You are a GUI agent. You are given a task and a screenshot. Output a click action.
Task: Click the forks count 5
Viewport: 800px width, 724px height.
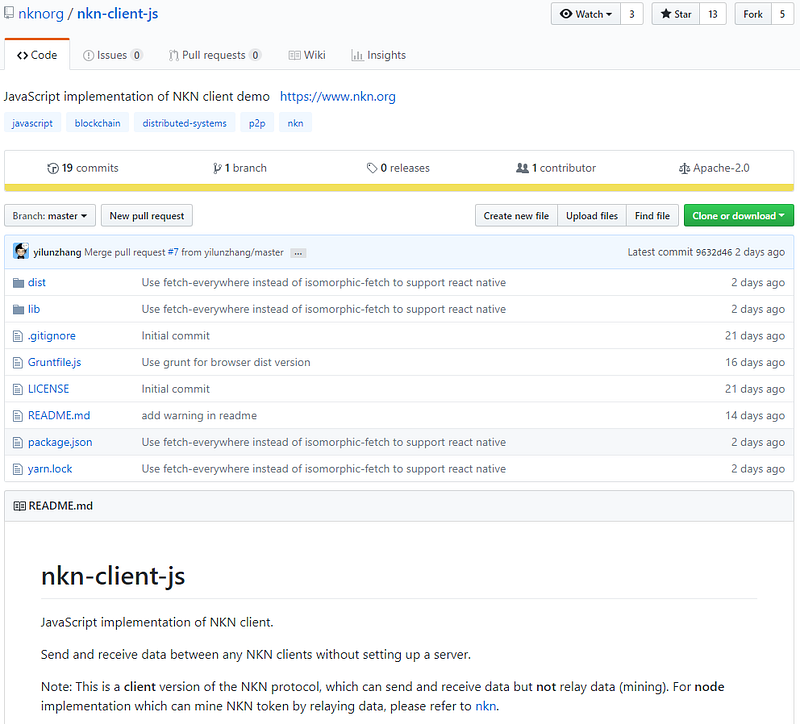782,14
